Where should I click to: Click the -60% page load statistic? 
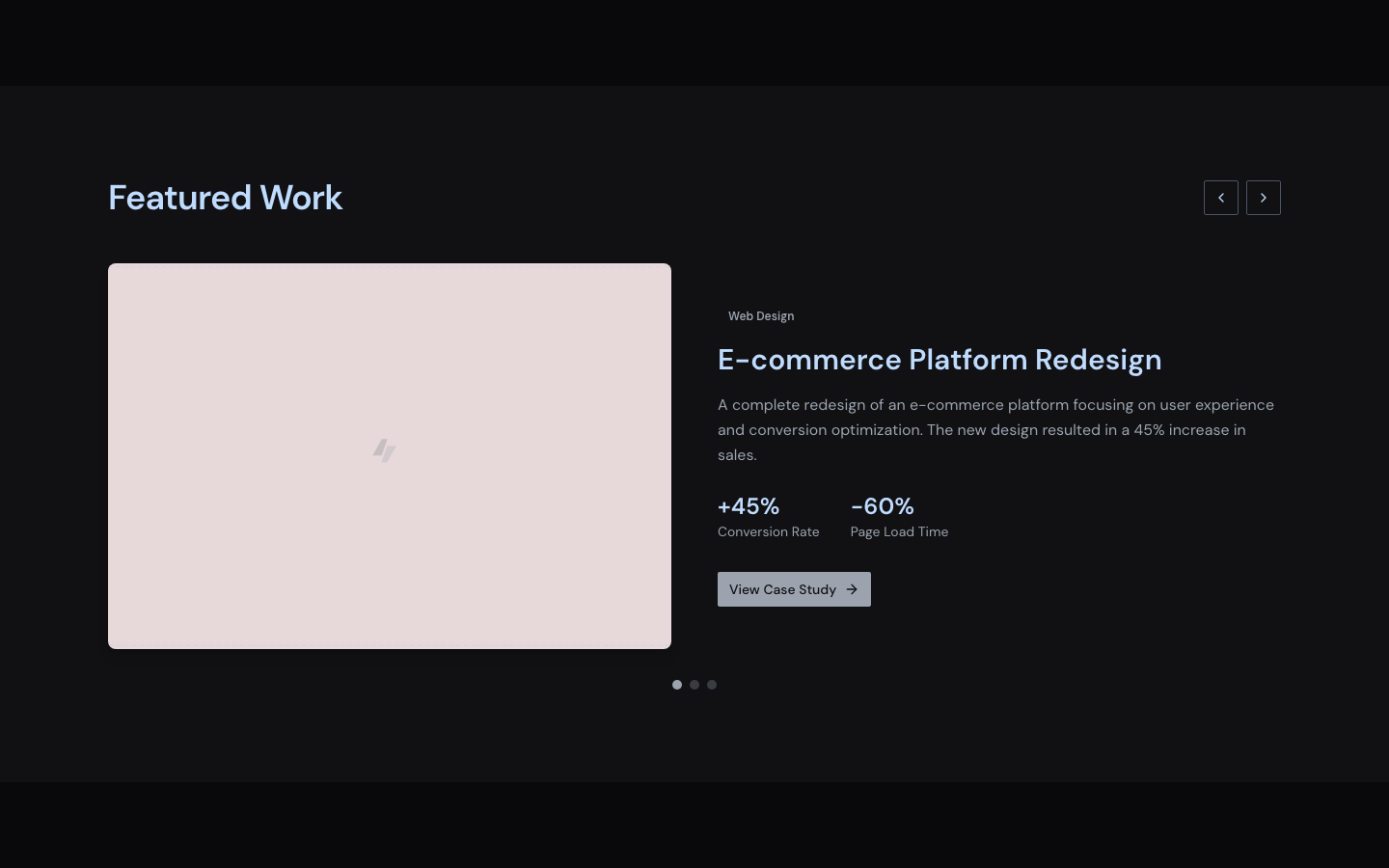[882, 505]
